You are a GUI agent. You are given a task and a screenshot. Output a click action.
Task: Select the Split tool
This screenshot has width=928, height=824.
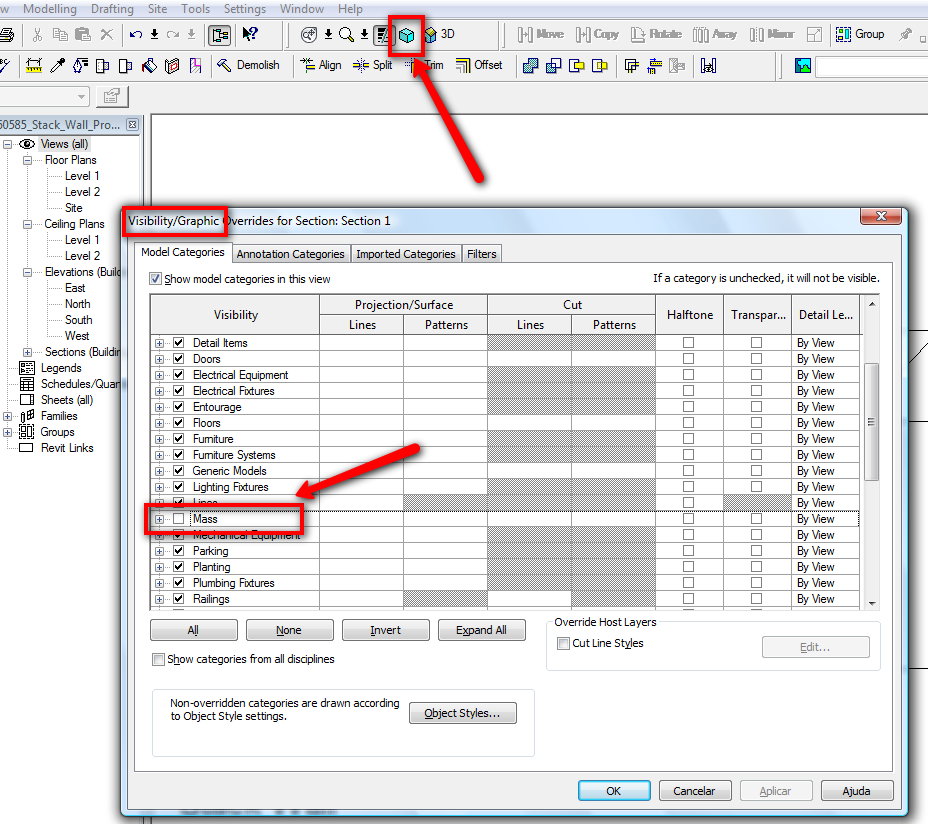pos(372,66)
